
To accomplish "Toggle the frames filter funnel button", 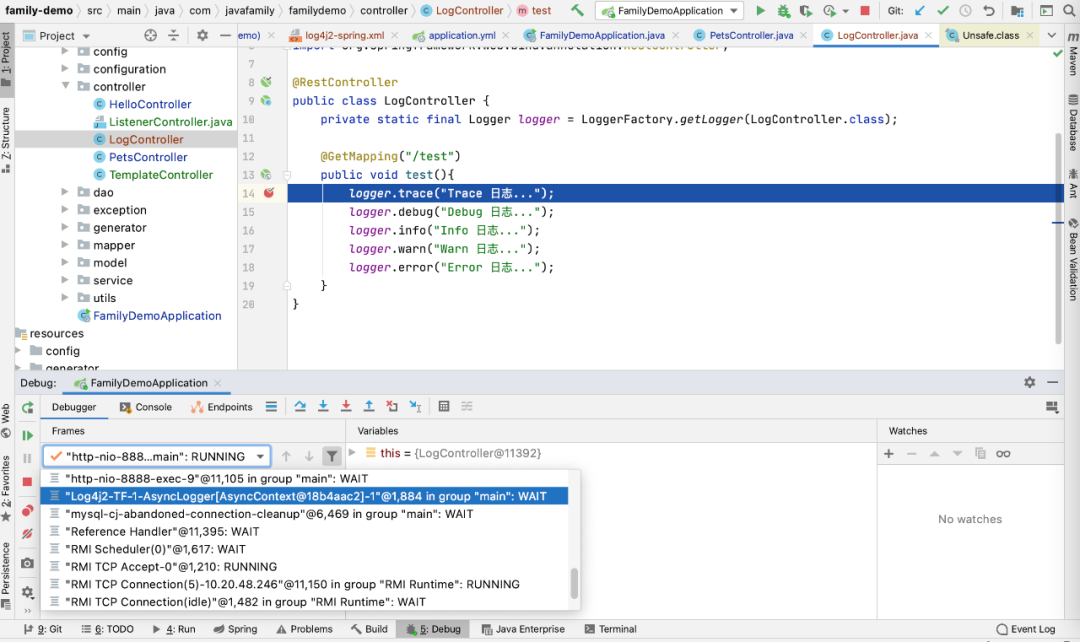I will coord(332,456).
